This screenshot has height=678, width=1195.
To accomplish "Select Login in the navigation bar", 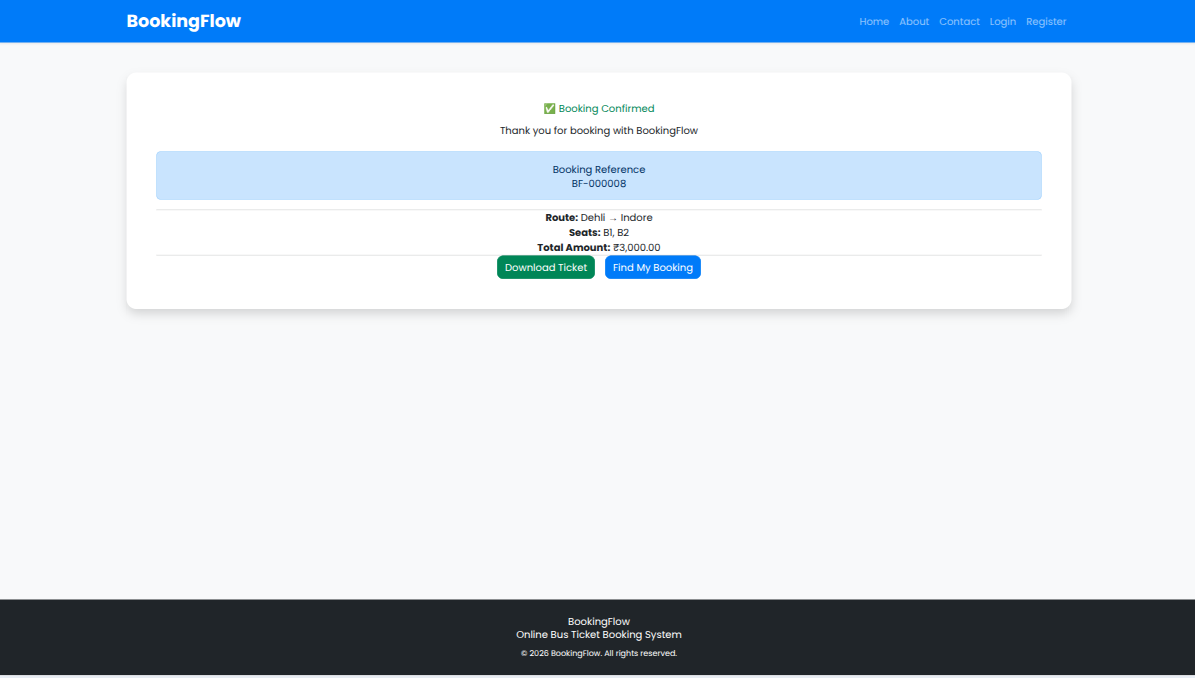I will (x=1003, y=21).
